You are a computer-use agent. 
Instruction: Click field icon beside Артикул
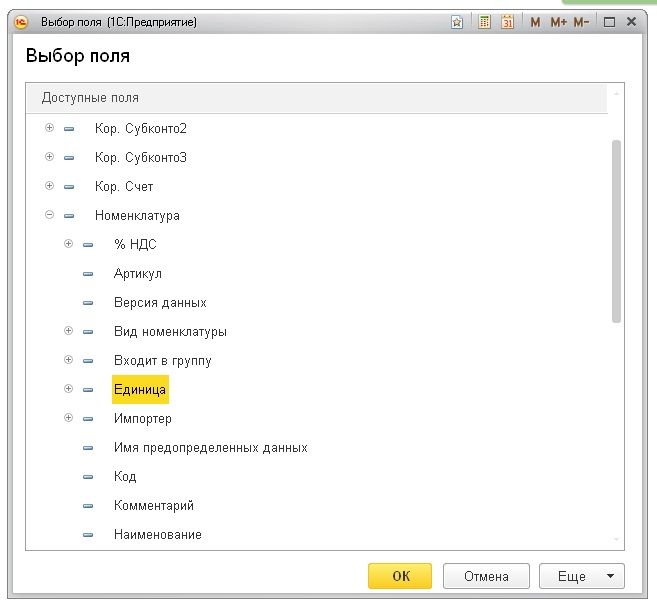coord(88,274)
